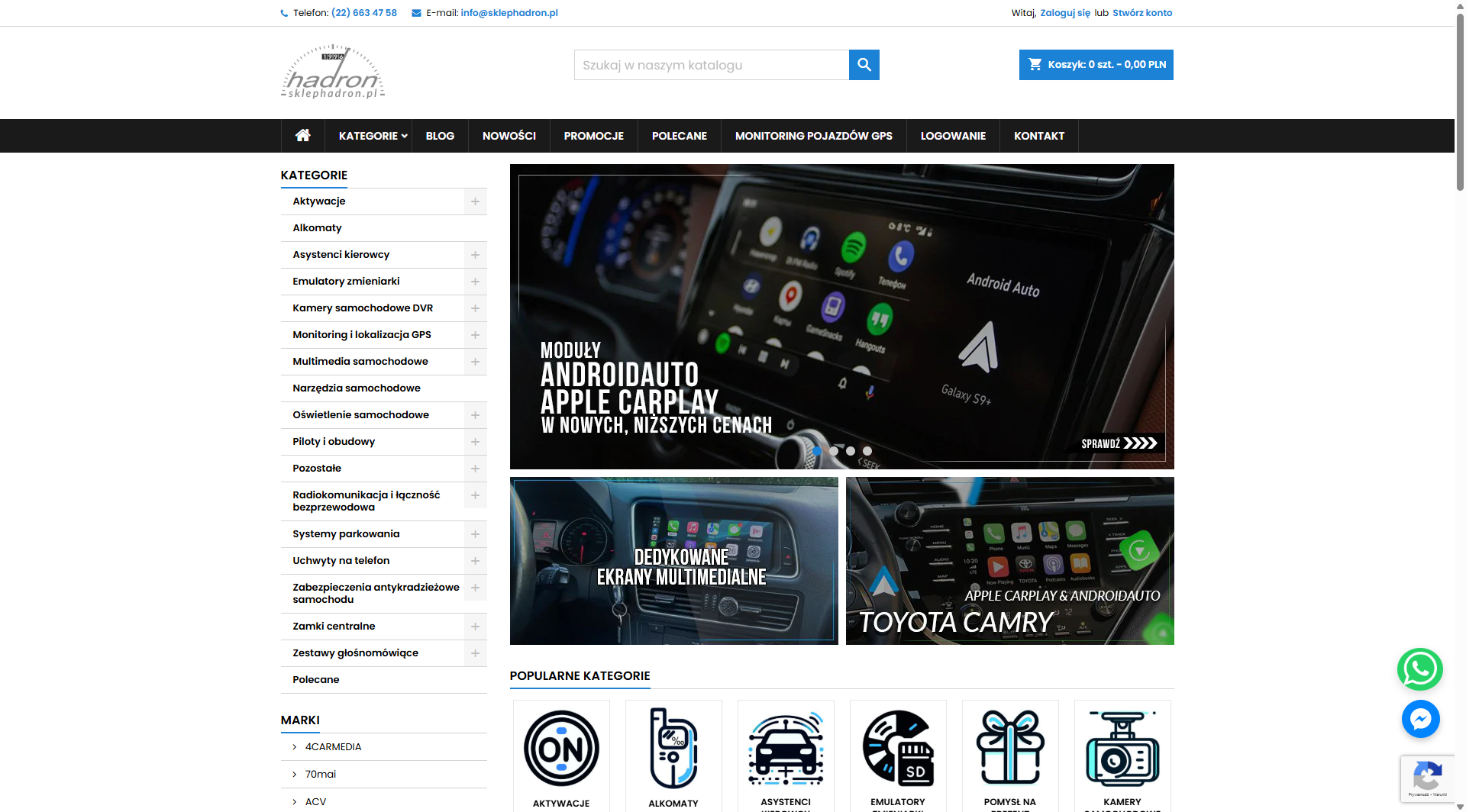1466x812 pixels.
Task: Click the catalog search input field
Action: pyautogui.click(x=711, y=65)
